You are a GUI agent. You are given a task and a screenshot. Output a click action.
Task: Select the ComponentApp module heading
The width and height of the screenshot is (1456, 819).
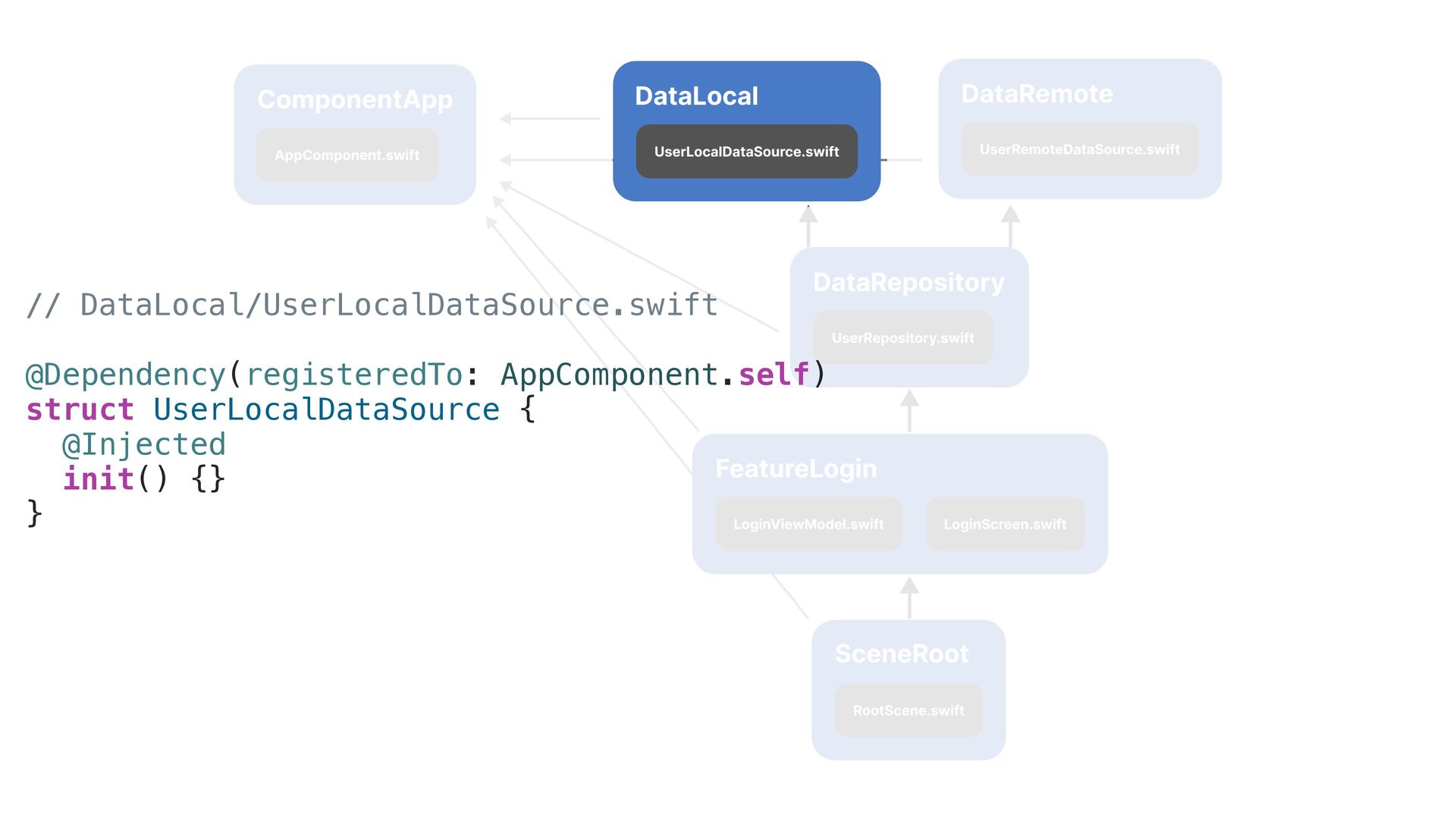coord(355,99)
